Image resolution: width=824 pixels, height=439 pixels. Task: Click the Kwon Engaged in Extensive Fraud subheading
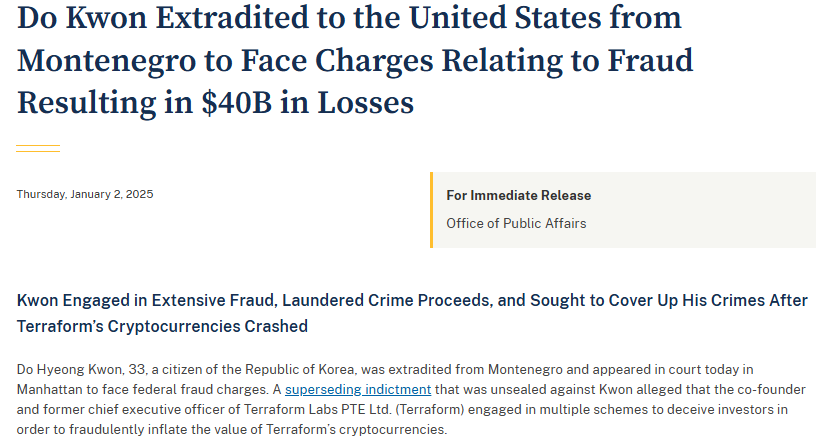(412, 313)
